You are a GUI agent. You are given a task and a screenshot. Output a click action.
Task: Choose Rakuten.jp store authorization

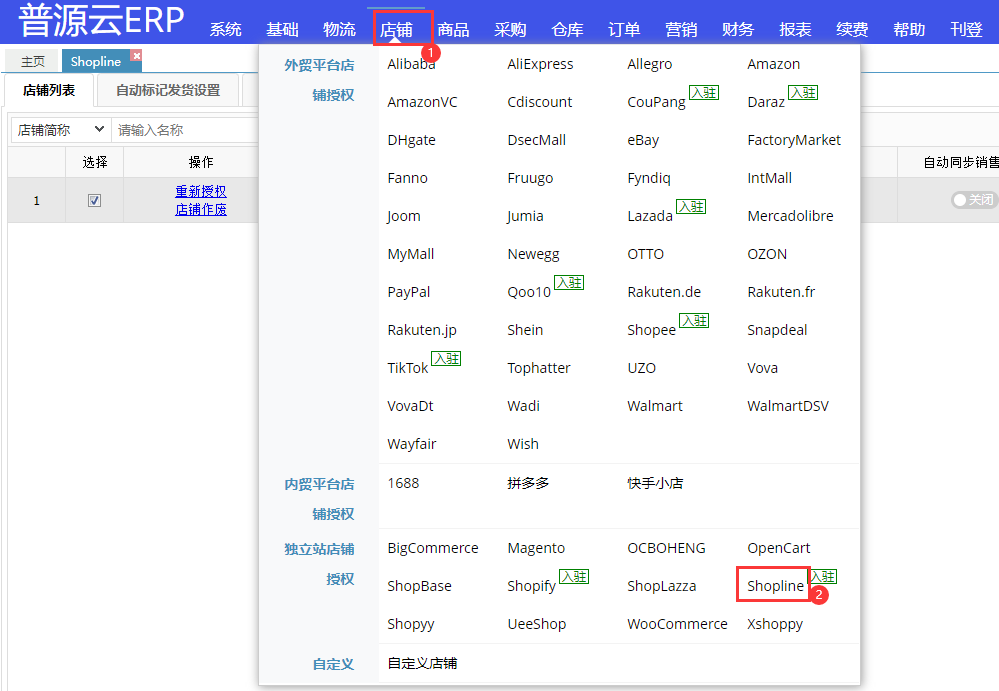pos(422,330)
